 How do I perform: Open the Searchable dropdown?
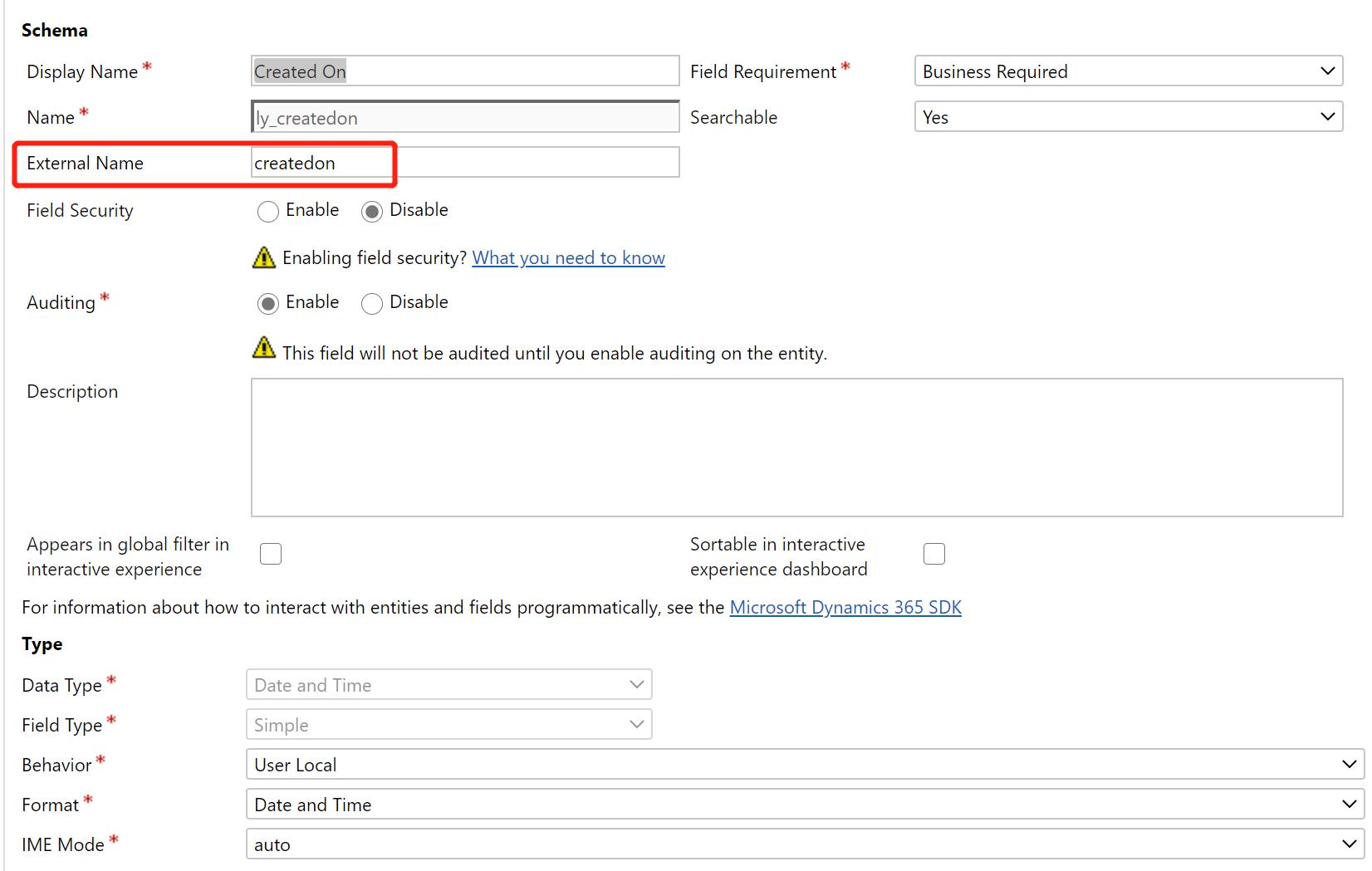click(x=1129, y=117)
